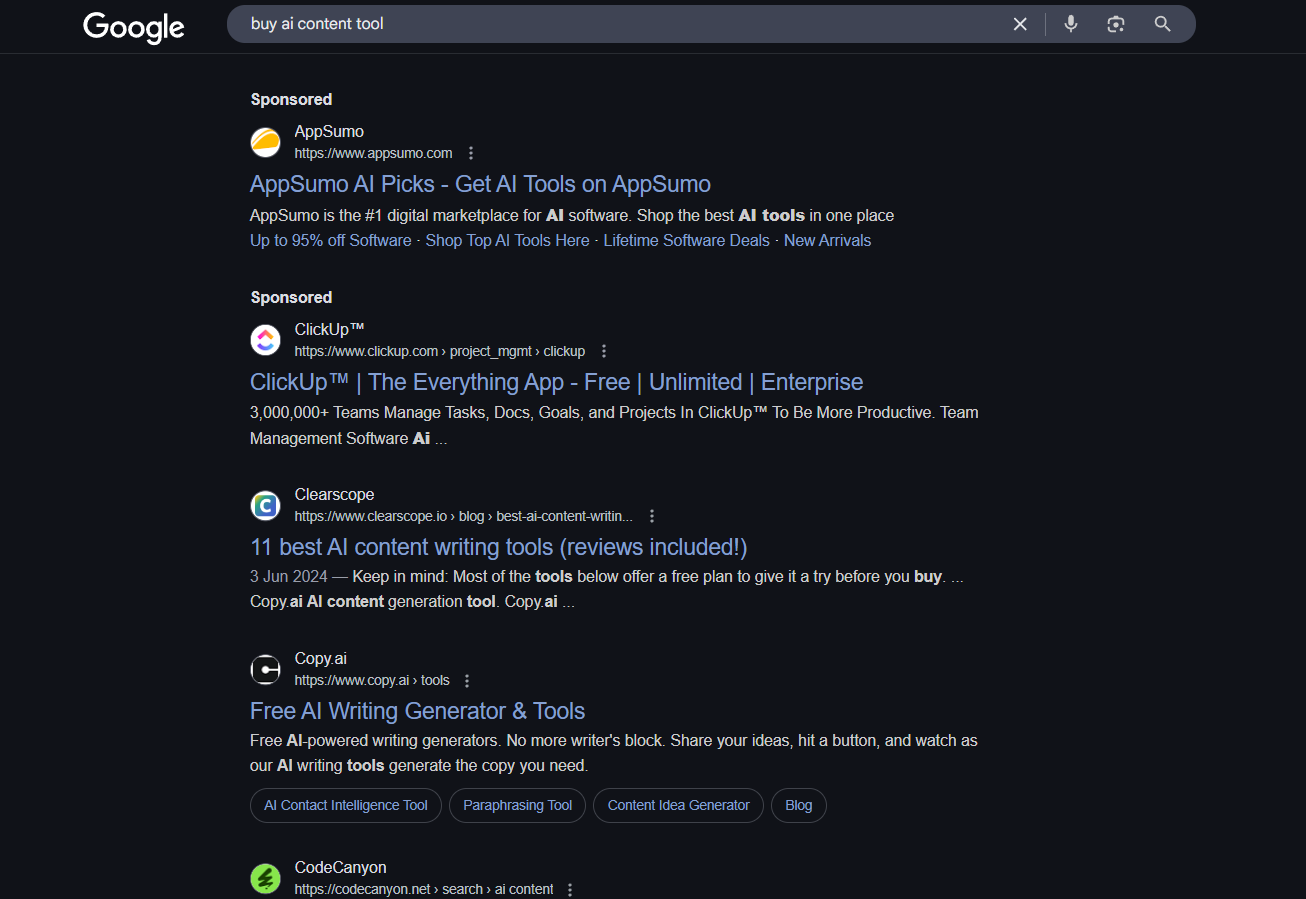Viewport: 1306px width, 899px height.
Task: Click the copy.ai › tools URL text
Action: [x=372, y=680]
